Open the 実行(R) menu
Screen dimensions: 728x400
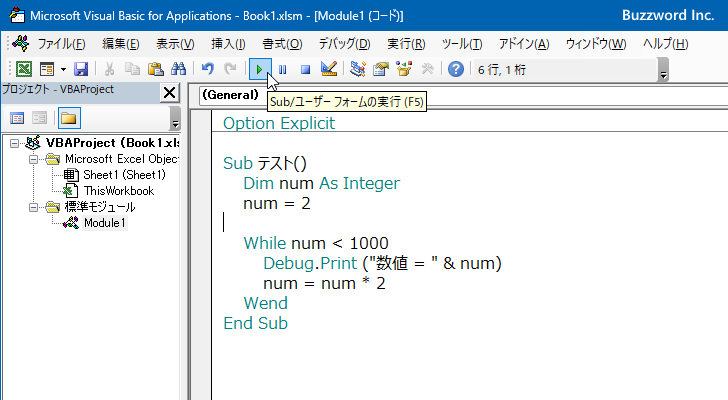(x=406, y=44)
